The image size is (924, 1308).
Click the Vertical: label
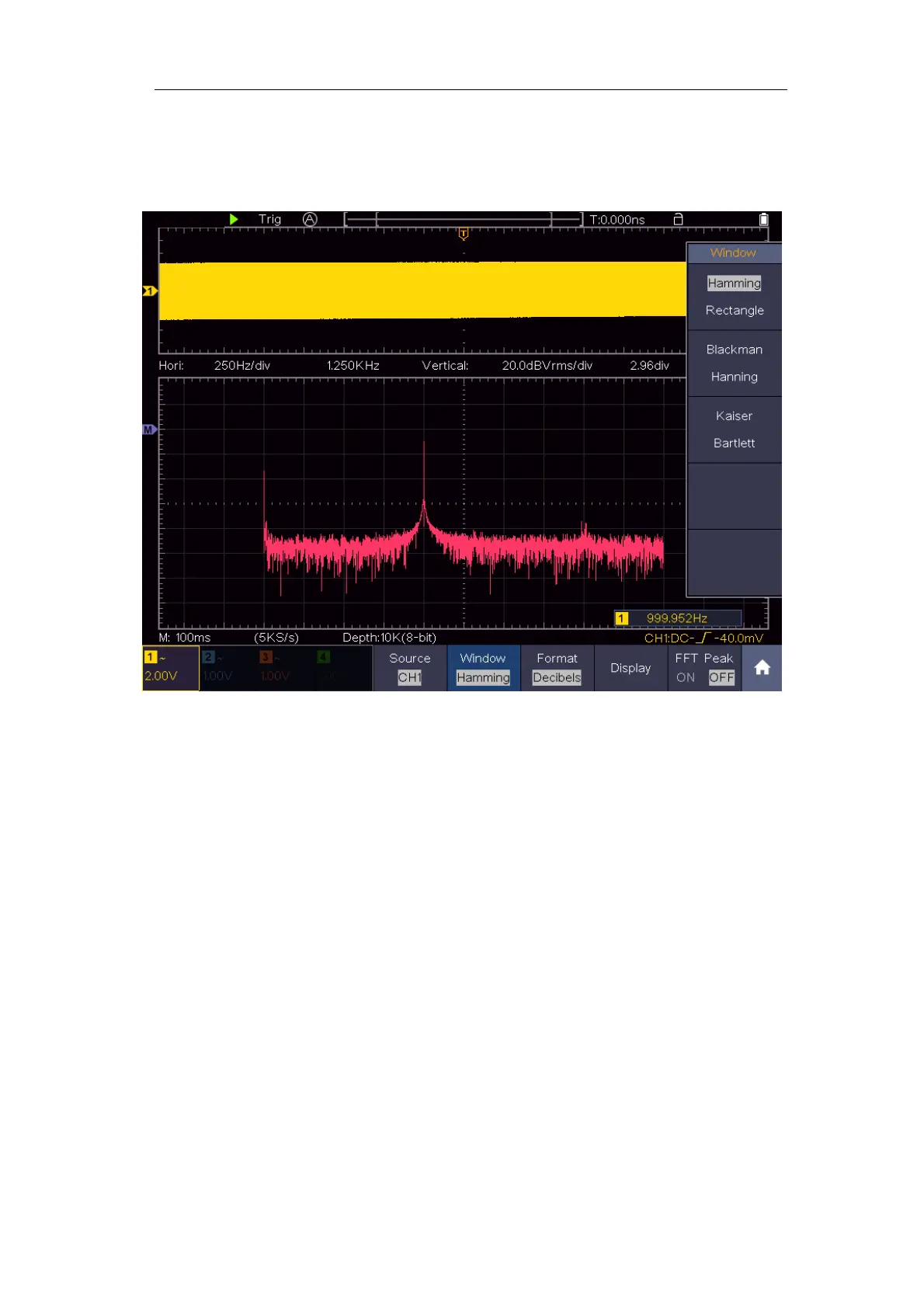(x=446, y=365)
